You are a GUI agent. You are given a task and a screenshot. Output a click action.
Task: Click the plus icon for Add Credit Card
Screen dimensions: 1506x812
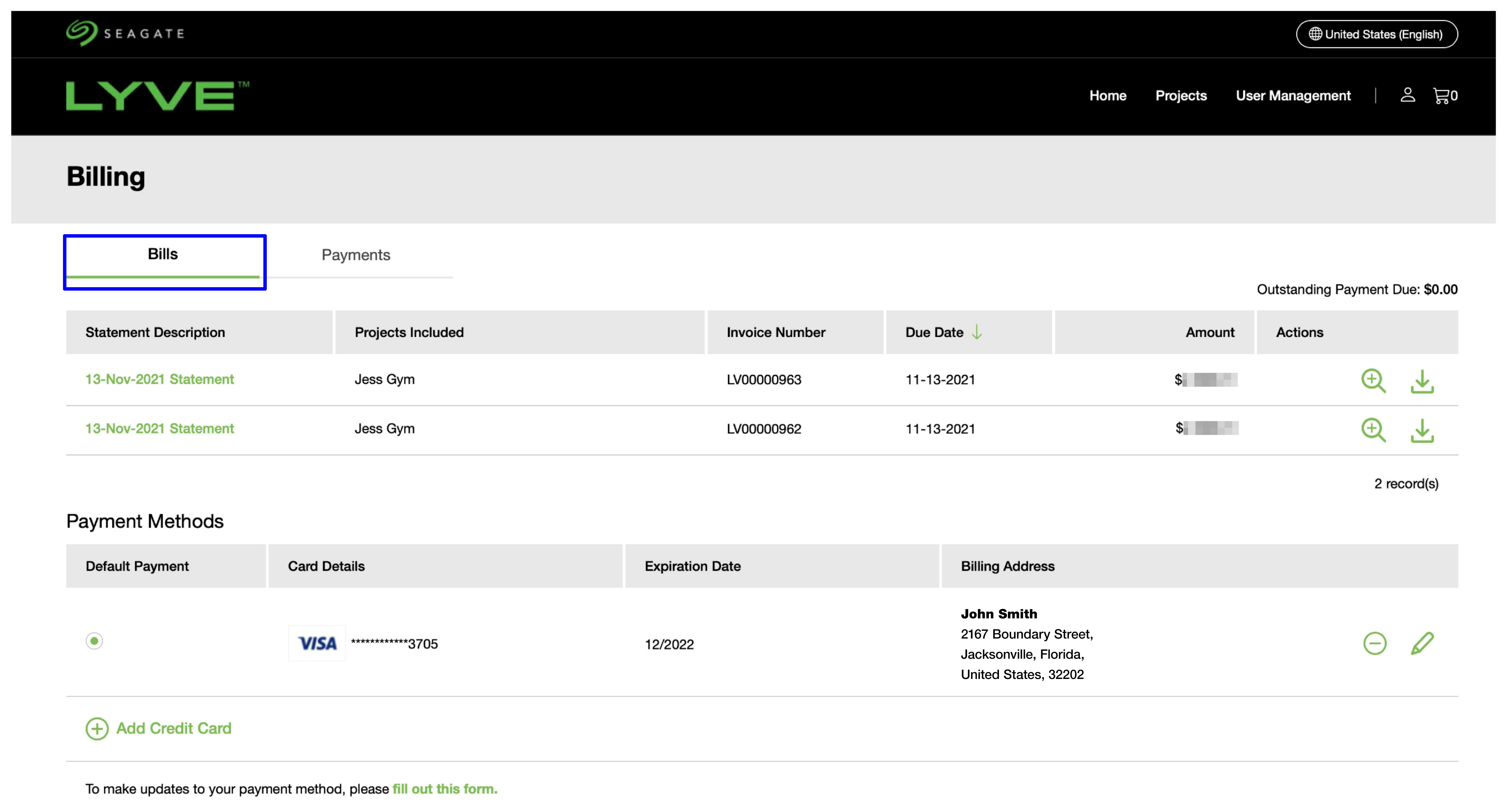click(x=97, y=729)
